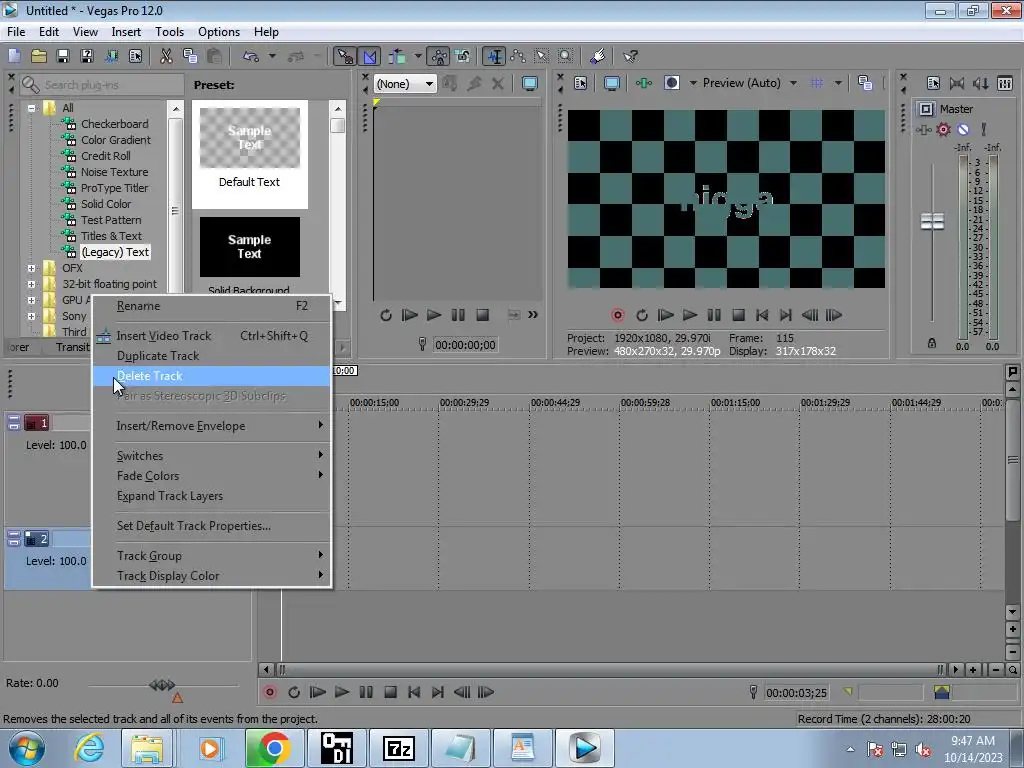The width and height of the screenshot is (1024, 768).
Task: Open Google Chrome from the taskbar
Action: [274, 748]
